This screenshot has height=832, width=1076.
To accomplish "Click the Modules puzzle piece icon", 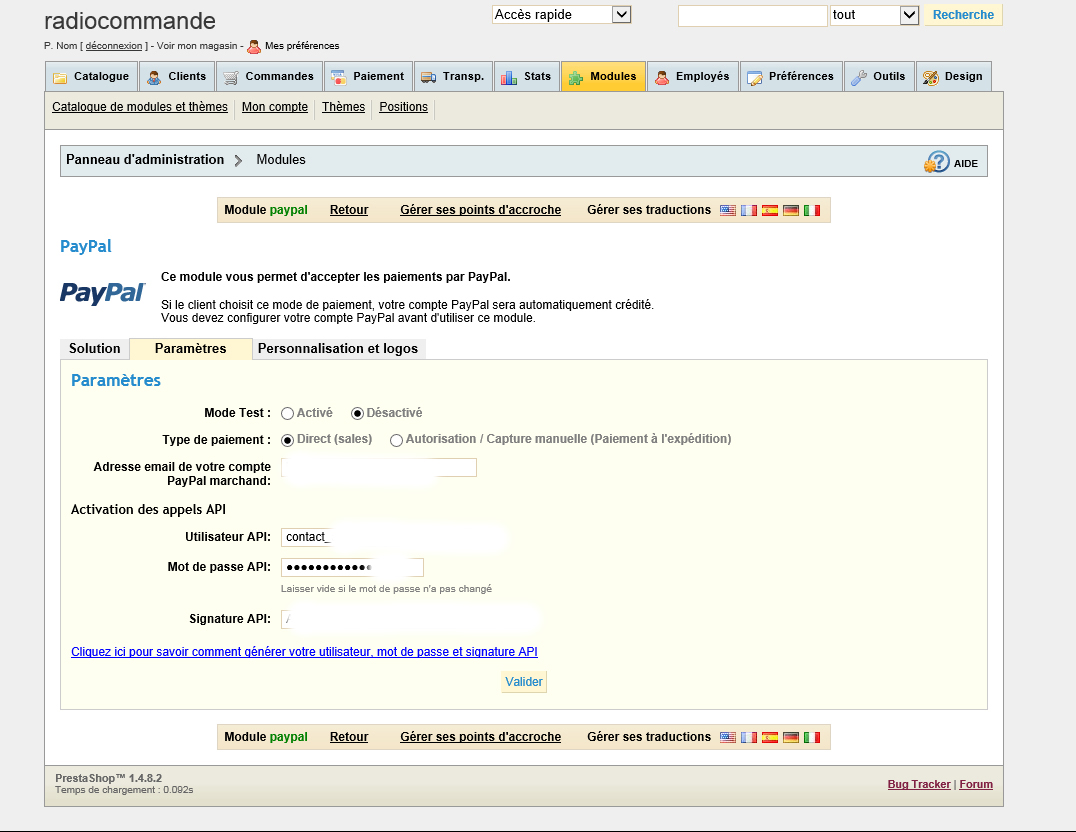I will pyautogui.click(x=576, y=78).
